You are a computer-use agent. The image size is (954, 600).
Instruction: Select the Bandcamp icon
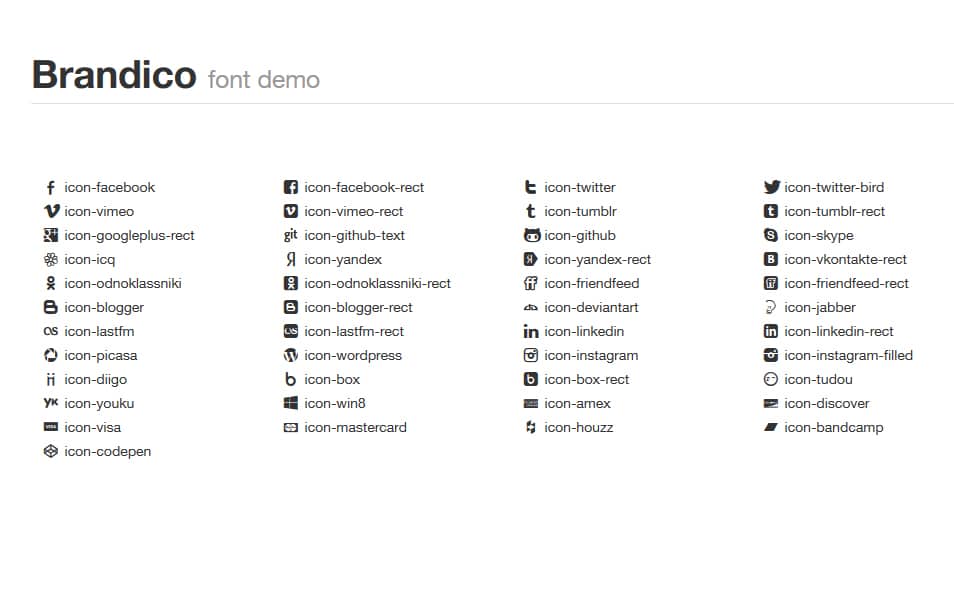click(x=771, y=428)
